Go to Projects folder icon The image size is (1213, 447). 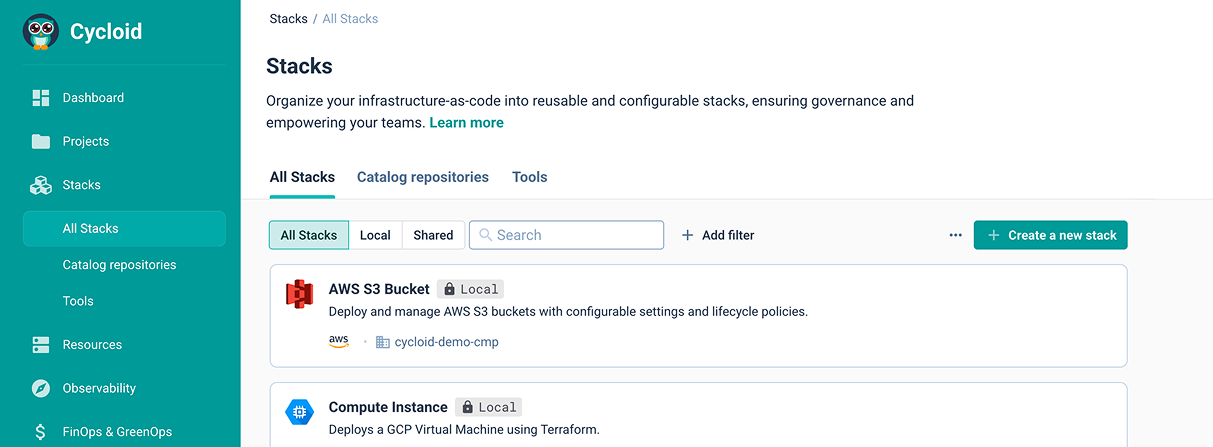(x=41, y=142)
